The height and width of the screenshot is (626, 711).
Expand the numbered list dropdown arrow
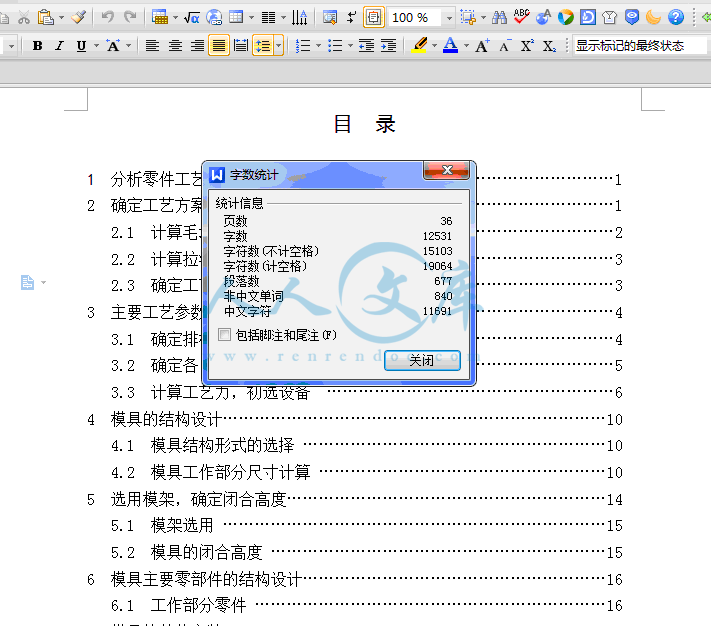point(318,46)
